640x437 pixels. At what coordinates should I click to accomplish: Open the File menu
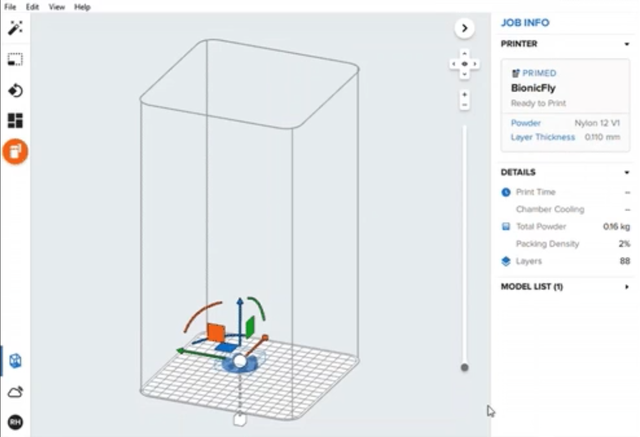click(10, 7)
